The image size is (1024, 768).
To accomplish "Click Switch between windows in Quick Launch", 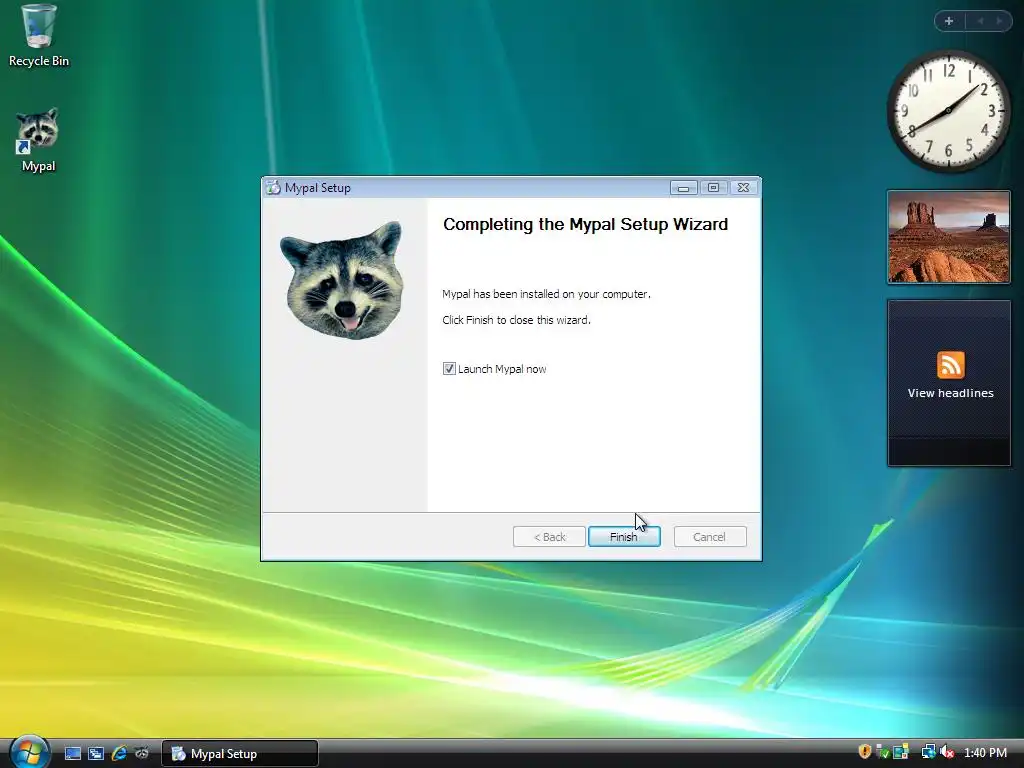I will pos(96,754).
